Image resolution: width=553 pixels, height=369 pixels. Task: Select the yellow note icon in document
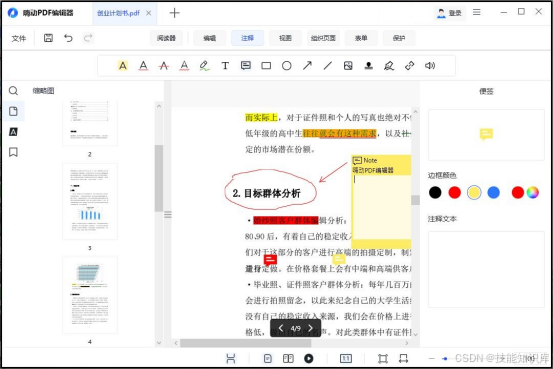[x=339, y=260]
